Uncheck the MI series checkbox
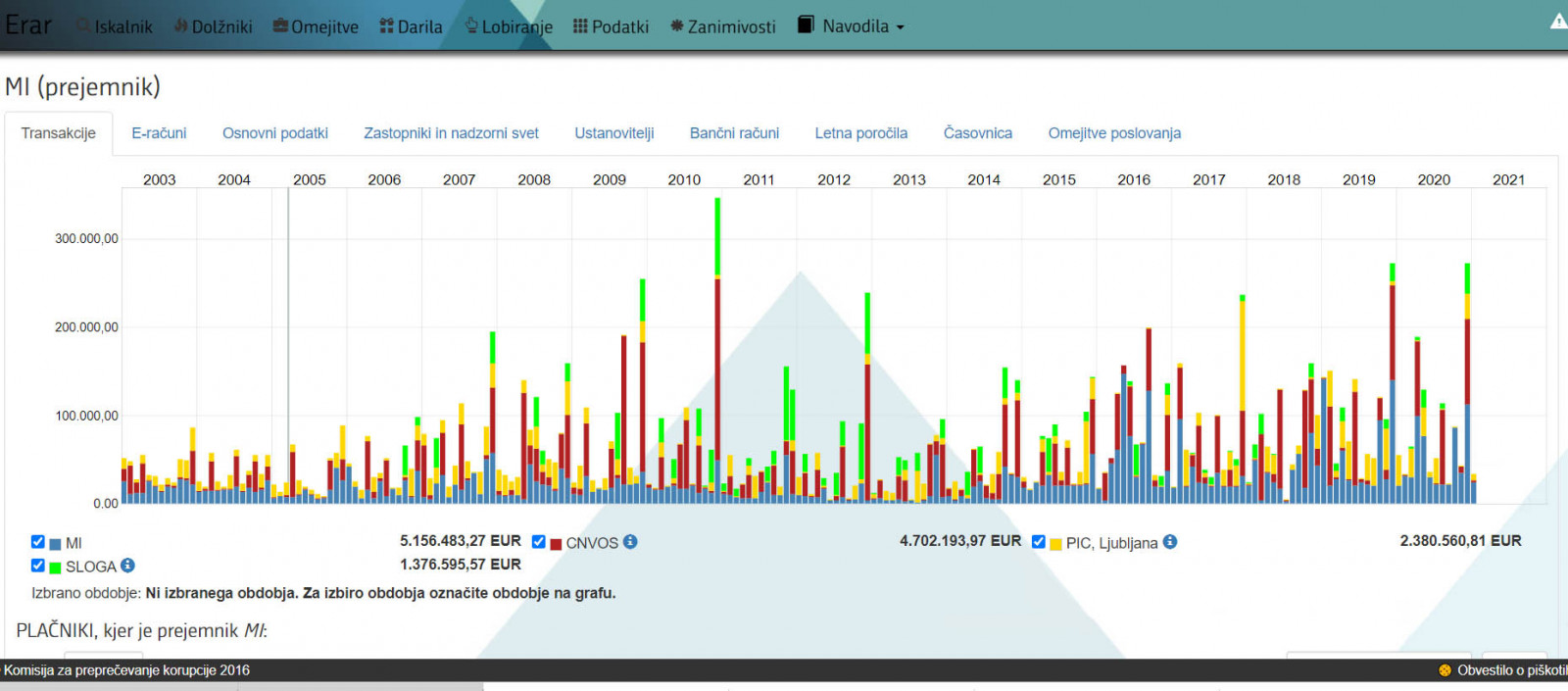The image size is (1568, 691). pos(38,542)
